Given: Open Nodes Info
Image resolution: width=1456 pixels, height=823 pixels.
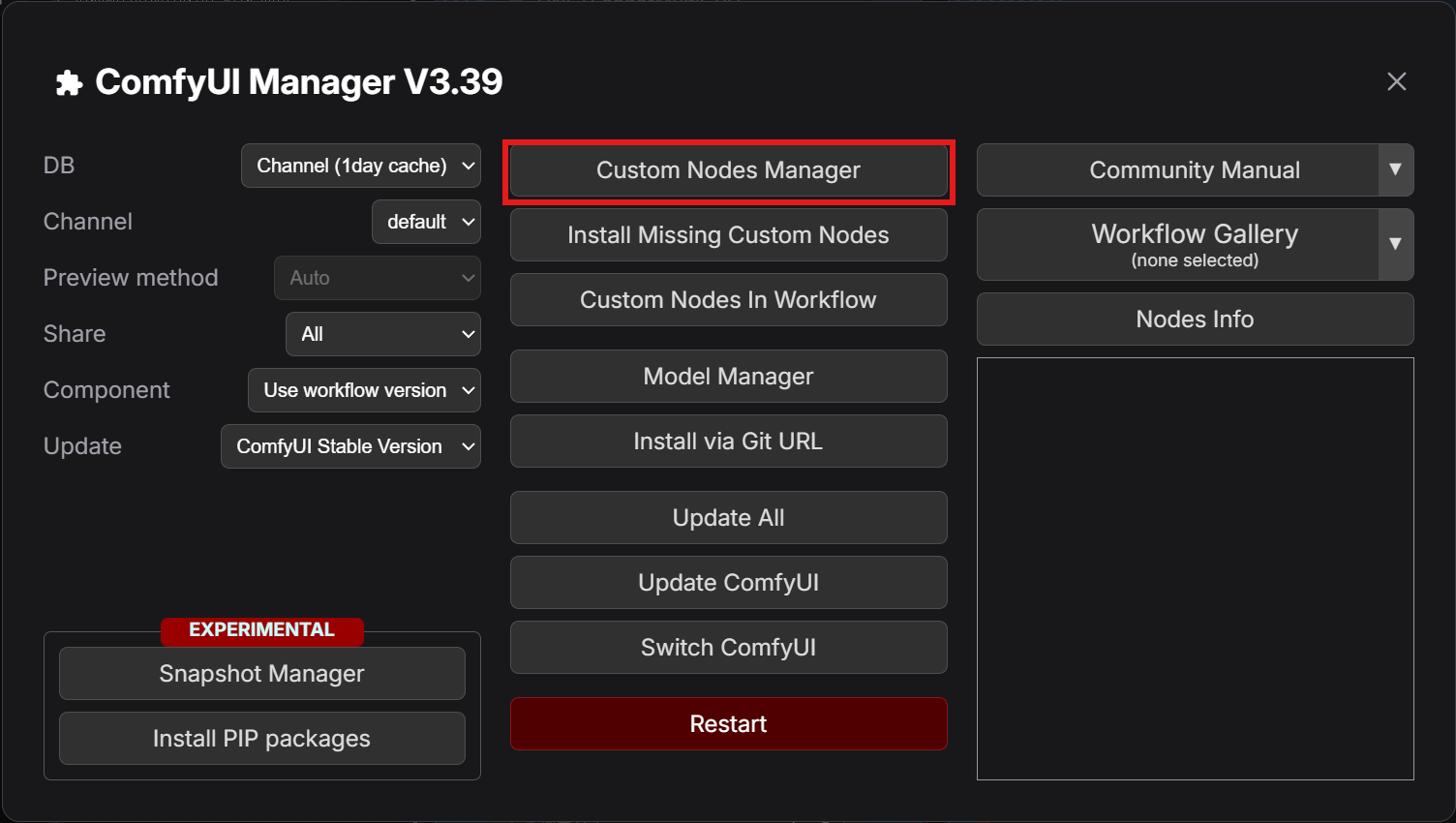Looking at the screenshot, I should tap(1196, 320).
